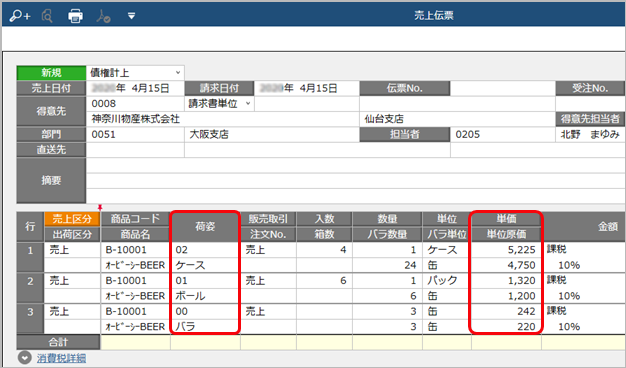
Task: Click the 大阪支店 department name
Action: [209, 135]
